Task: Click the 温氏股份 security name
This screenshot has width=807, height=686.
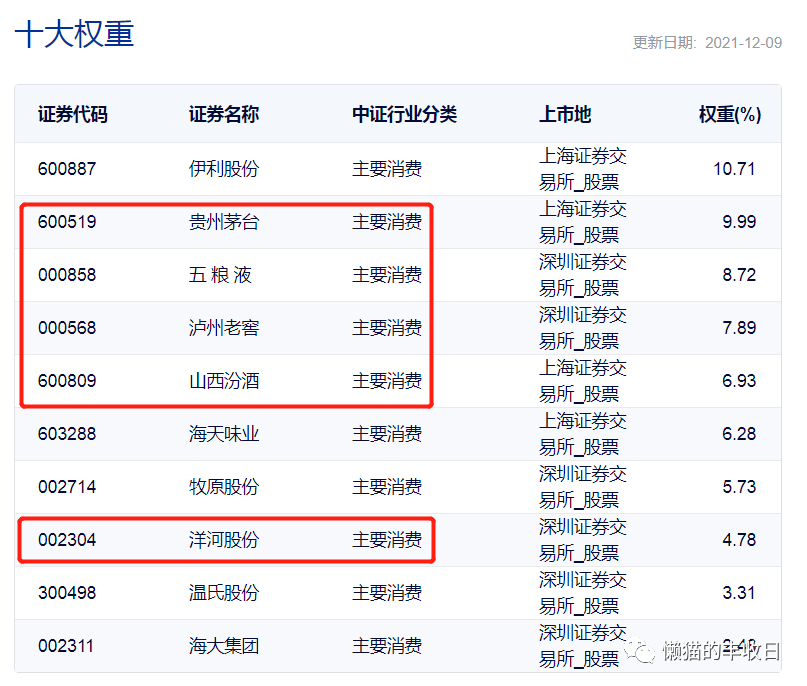Action: click(224, 593)
